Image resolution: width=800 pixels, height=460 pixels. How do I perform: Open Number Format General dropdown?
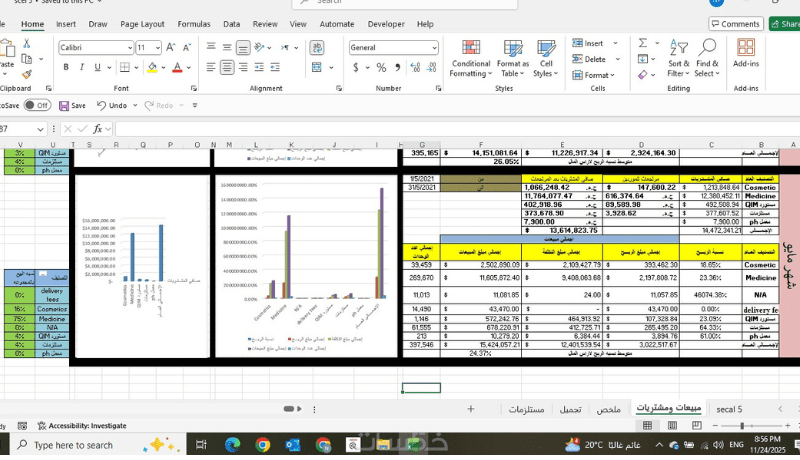pos(434,47)
